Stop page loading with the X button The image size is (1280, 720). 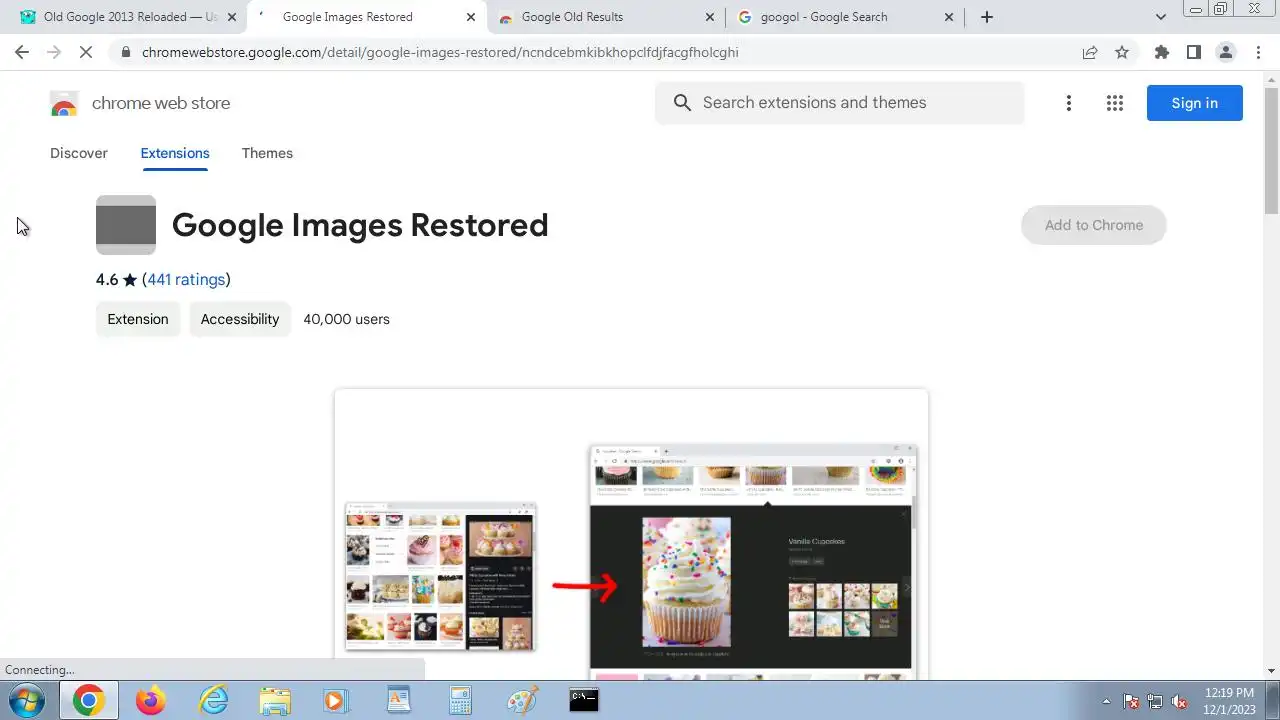(x=86, y=52)
